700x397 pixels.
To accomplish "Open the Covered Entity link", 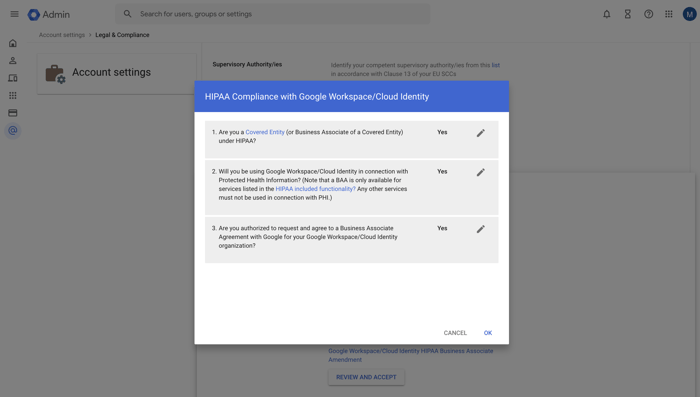I will [x=265, y=132].
